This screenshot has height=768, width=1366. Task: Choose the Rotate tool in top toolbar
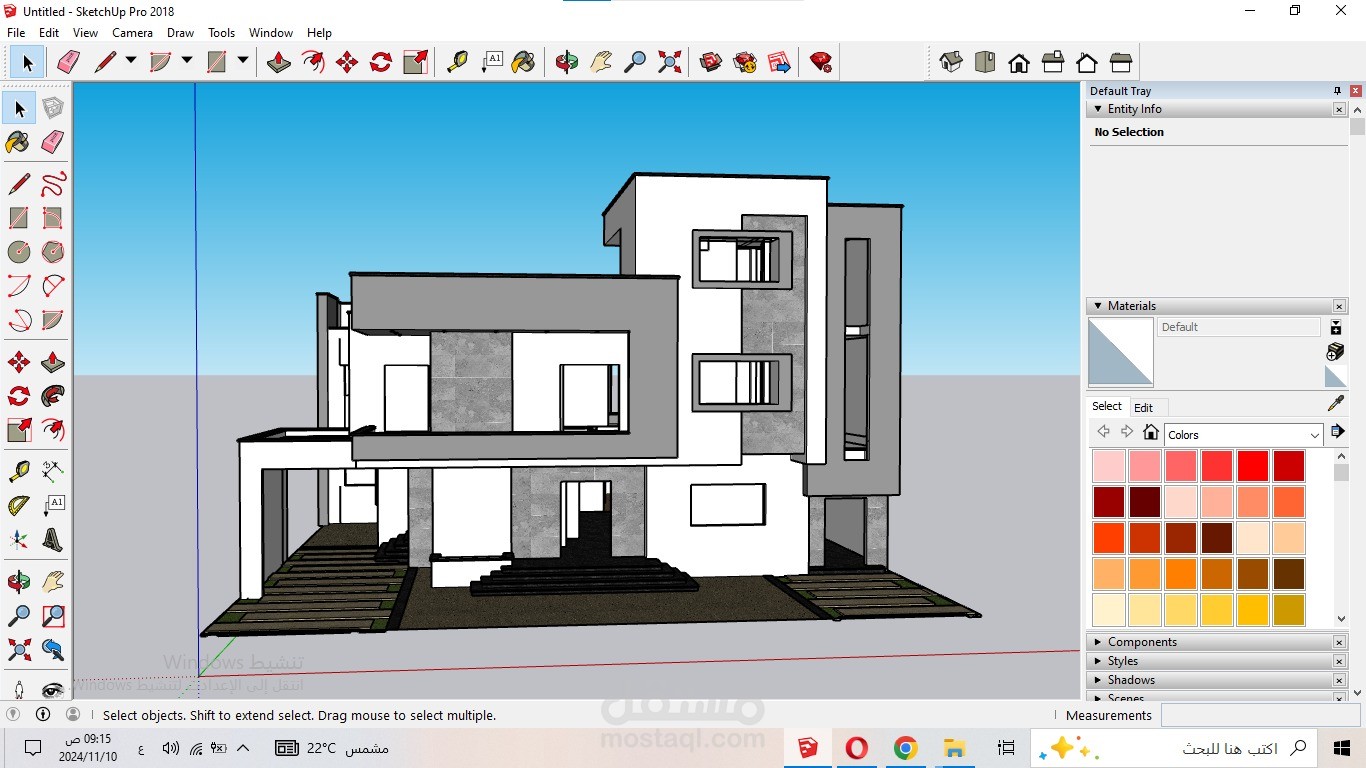coord(381,62)
